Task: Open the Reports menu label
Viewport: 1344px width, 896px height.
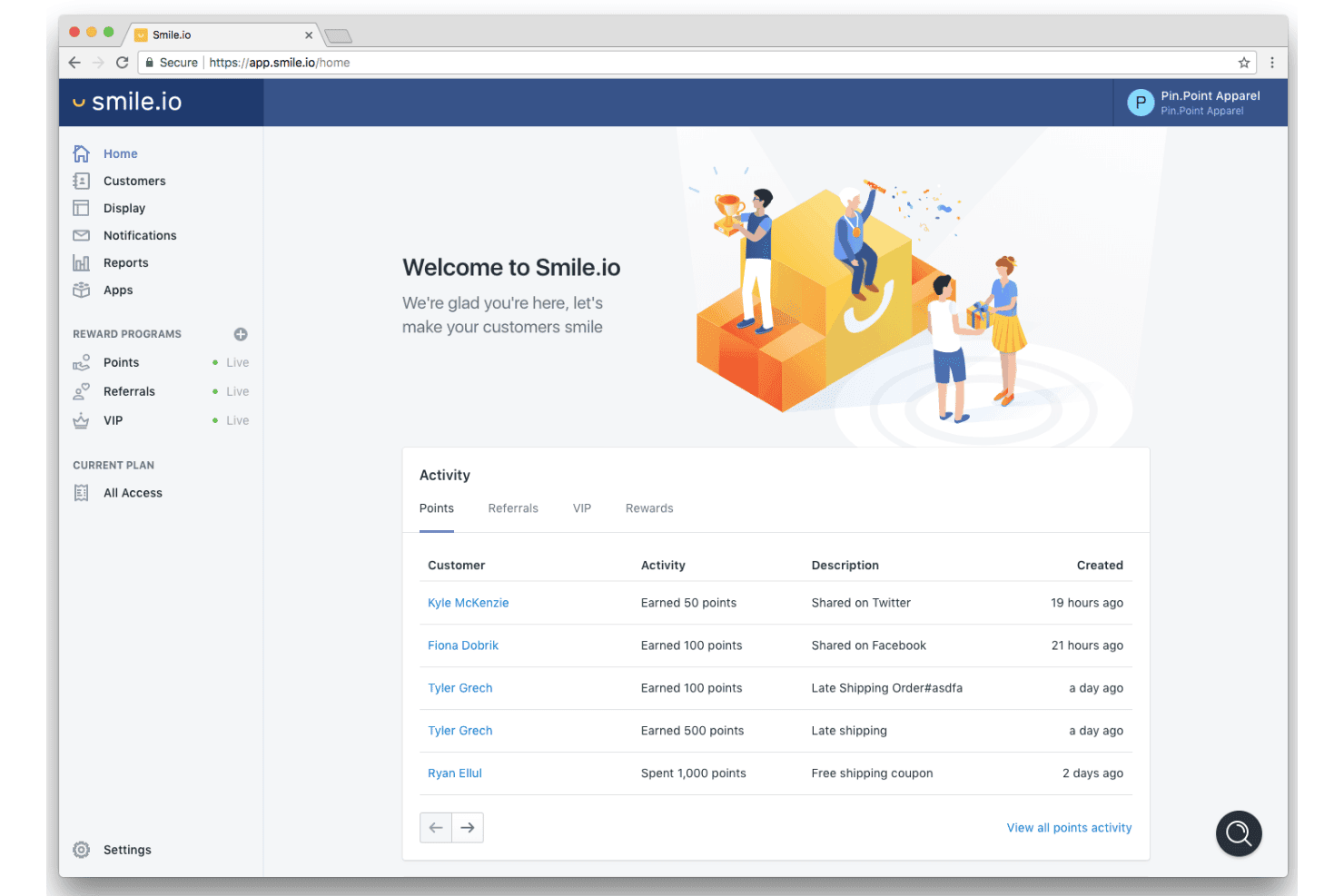Action: 126,262
